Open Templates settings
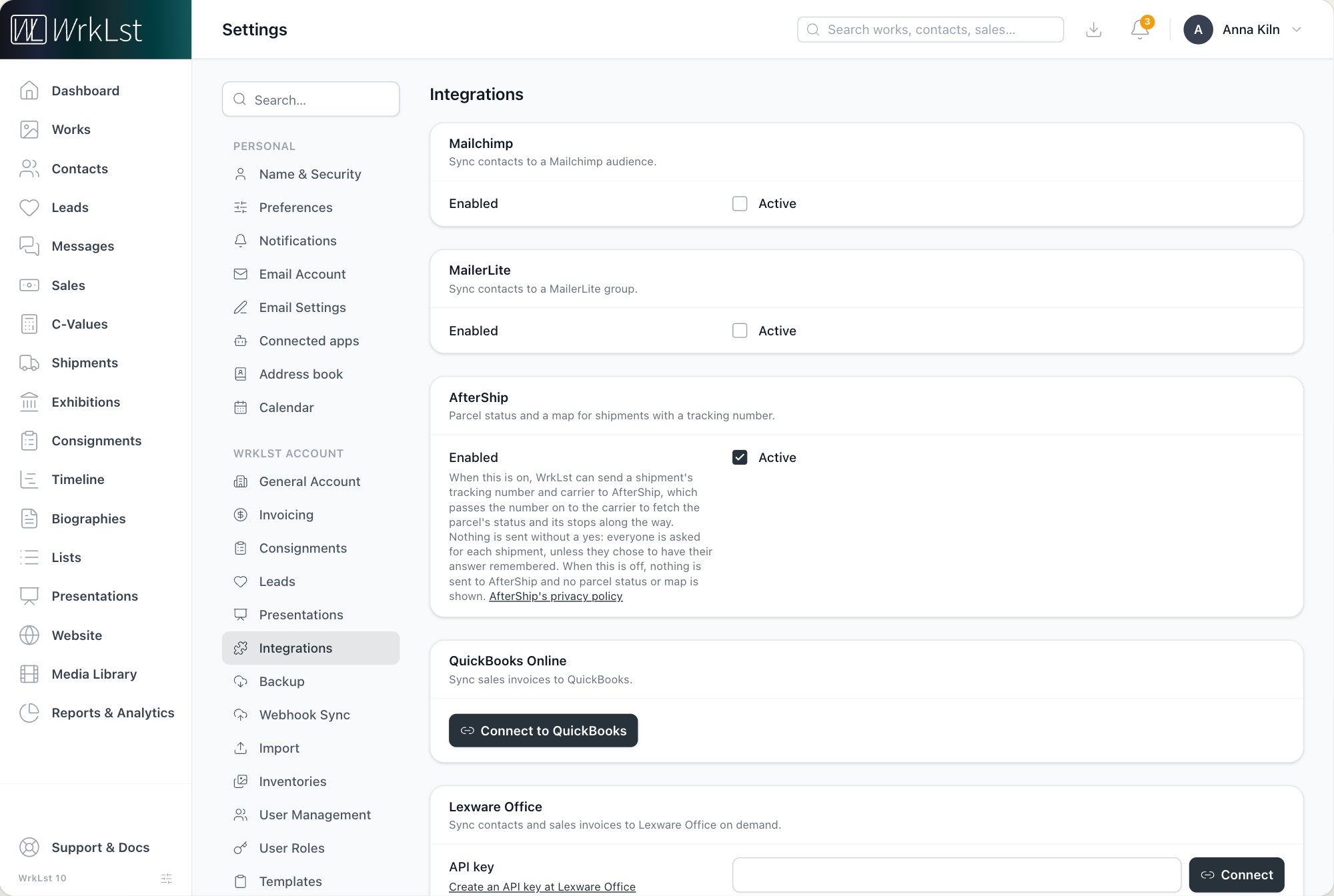1334x896 pixels. click(x=311, y=881)
